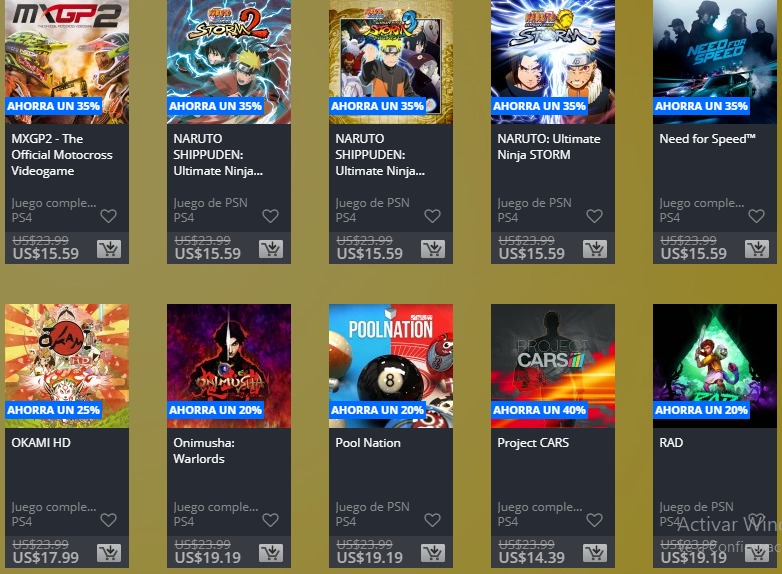The image size is (782, 574).
Task: Add OKAMI HD to cart
Action: coord(109,553)
